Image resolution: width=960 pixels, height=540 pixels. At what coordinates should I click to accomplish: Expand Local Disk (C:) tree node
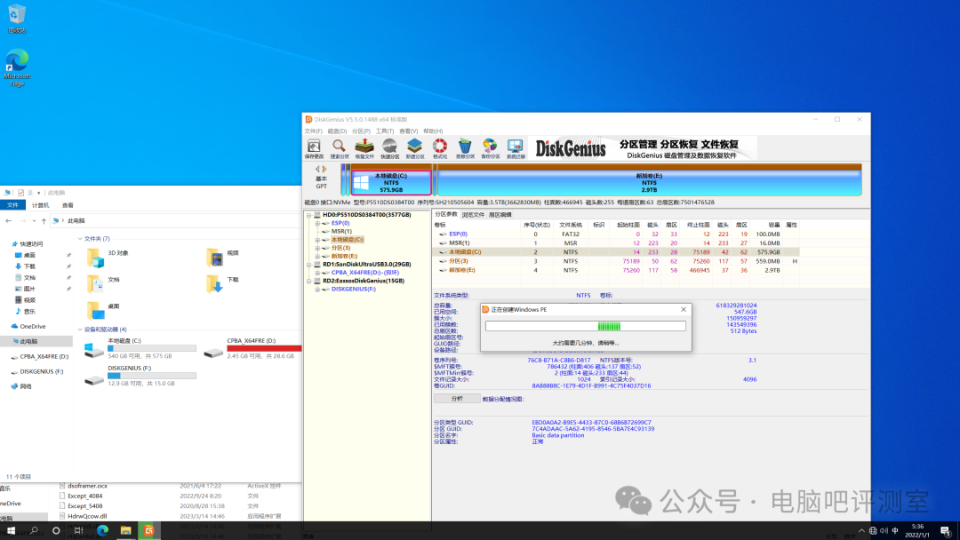point(318,240)
